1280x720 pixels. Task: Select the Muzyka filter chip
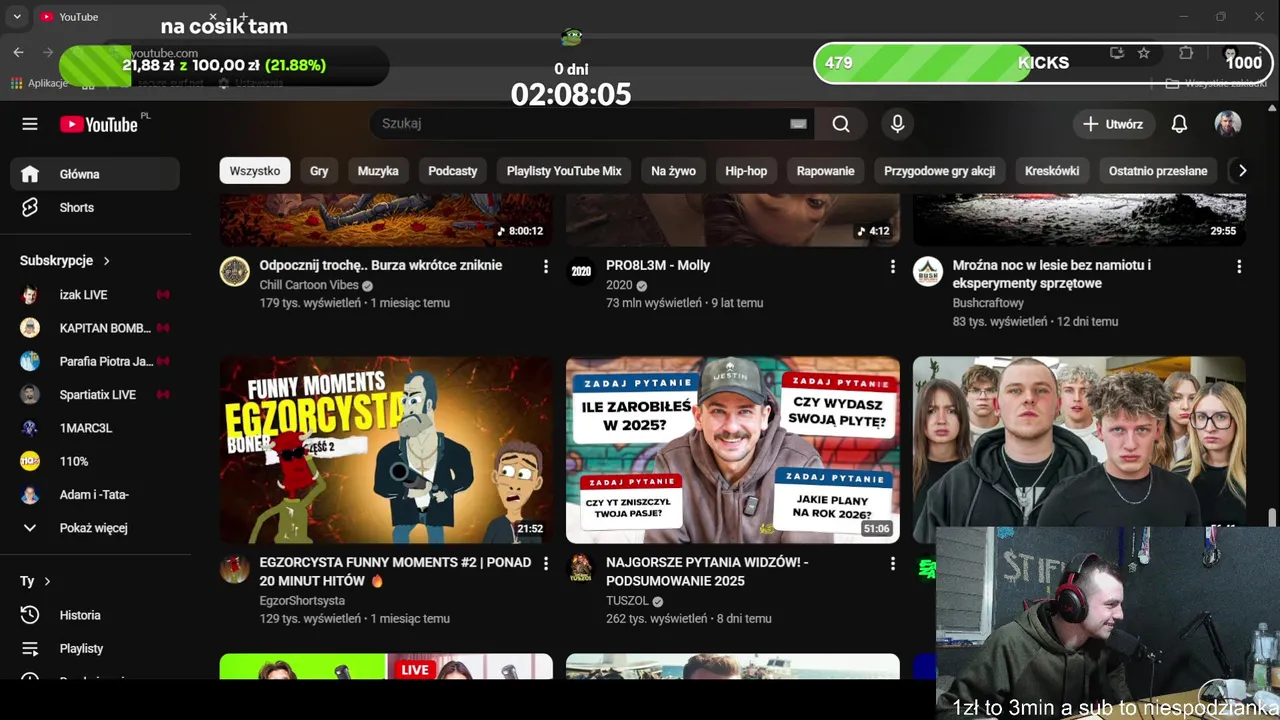[x=378, y=171]
